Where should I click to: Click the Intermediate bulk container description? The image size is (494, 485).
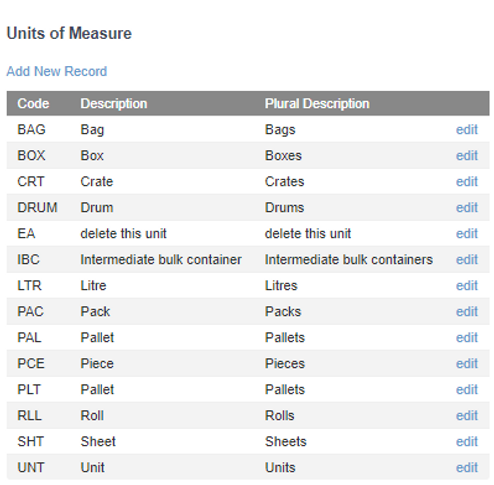(x=161, y=259)
